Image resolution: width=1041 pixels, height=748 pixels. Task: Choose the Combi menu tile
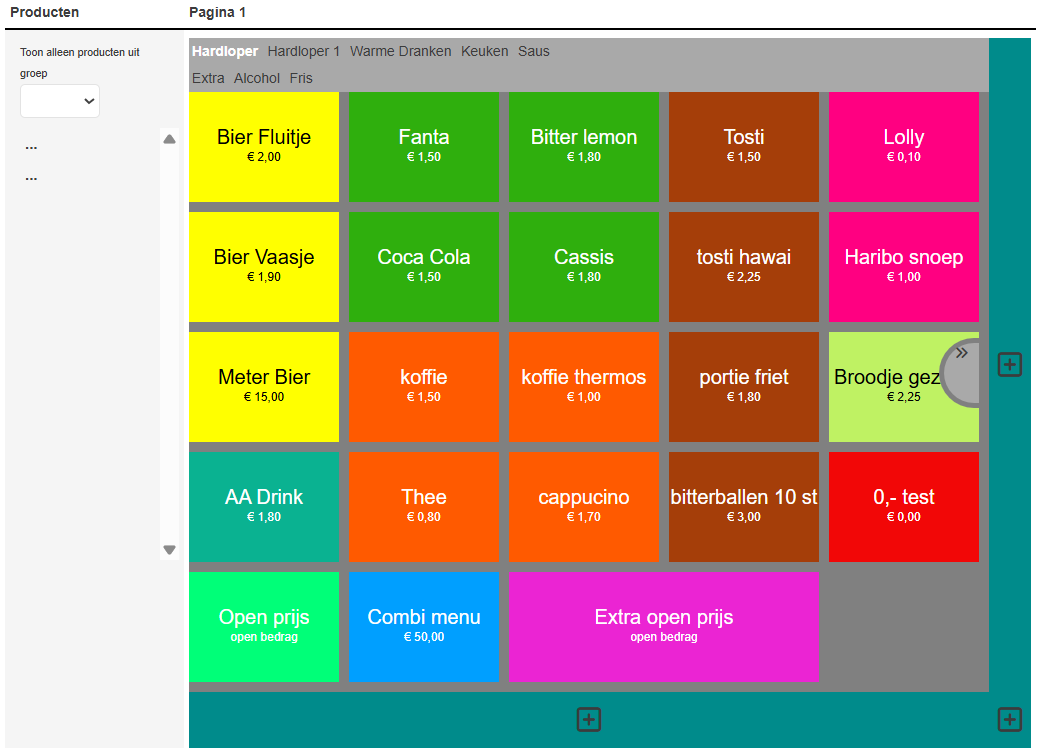pyautogui.click(x=424, y=626)
